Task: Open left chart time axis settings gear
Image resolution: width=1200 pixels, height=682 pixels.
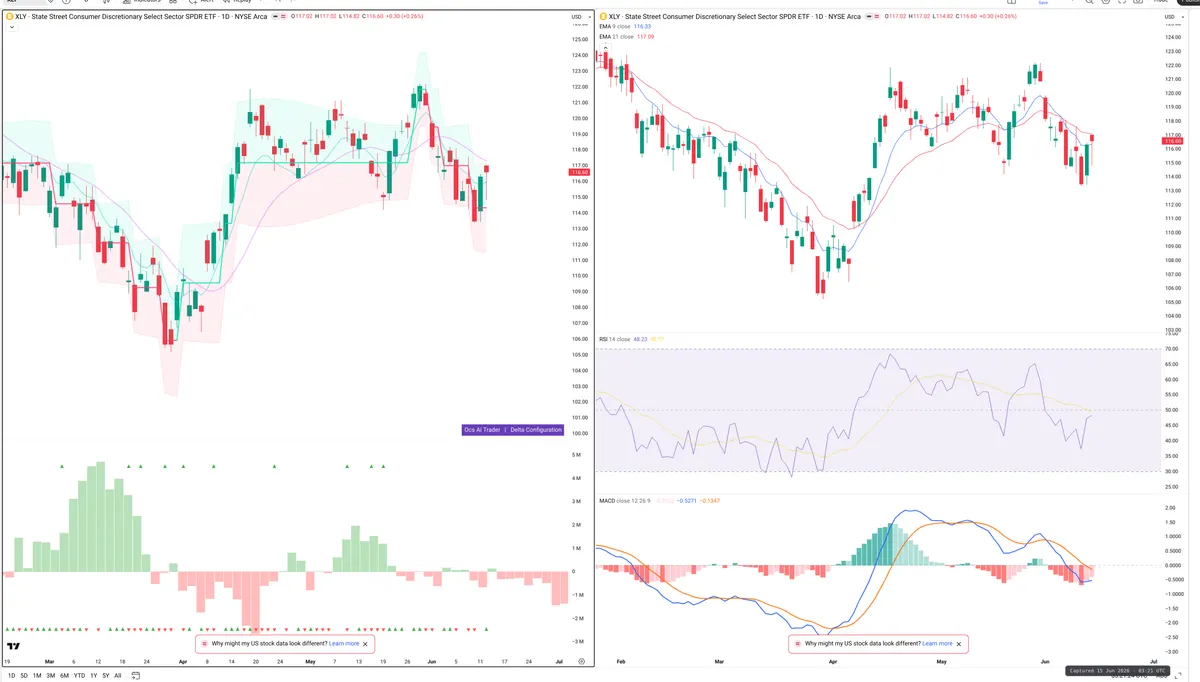Action: point(581,661)
